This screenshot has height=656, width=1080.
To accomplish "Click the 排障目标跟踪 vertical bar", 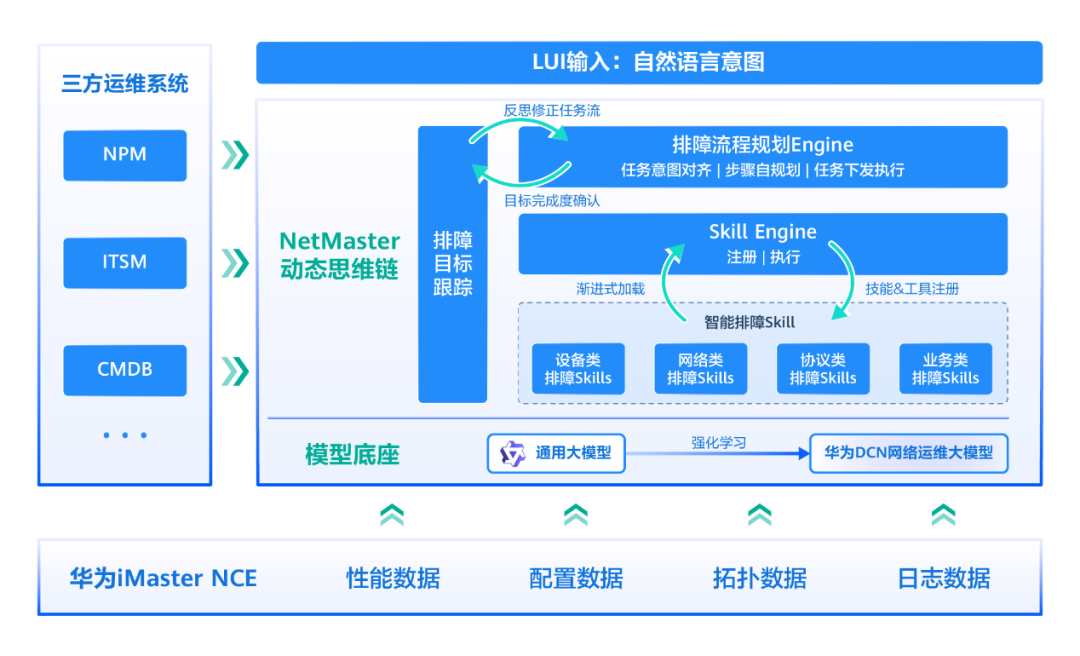I will pyautogui.click(x=453, y=264).
